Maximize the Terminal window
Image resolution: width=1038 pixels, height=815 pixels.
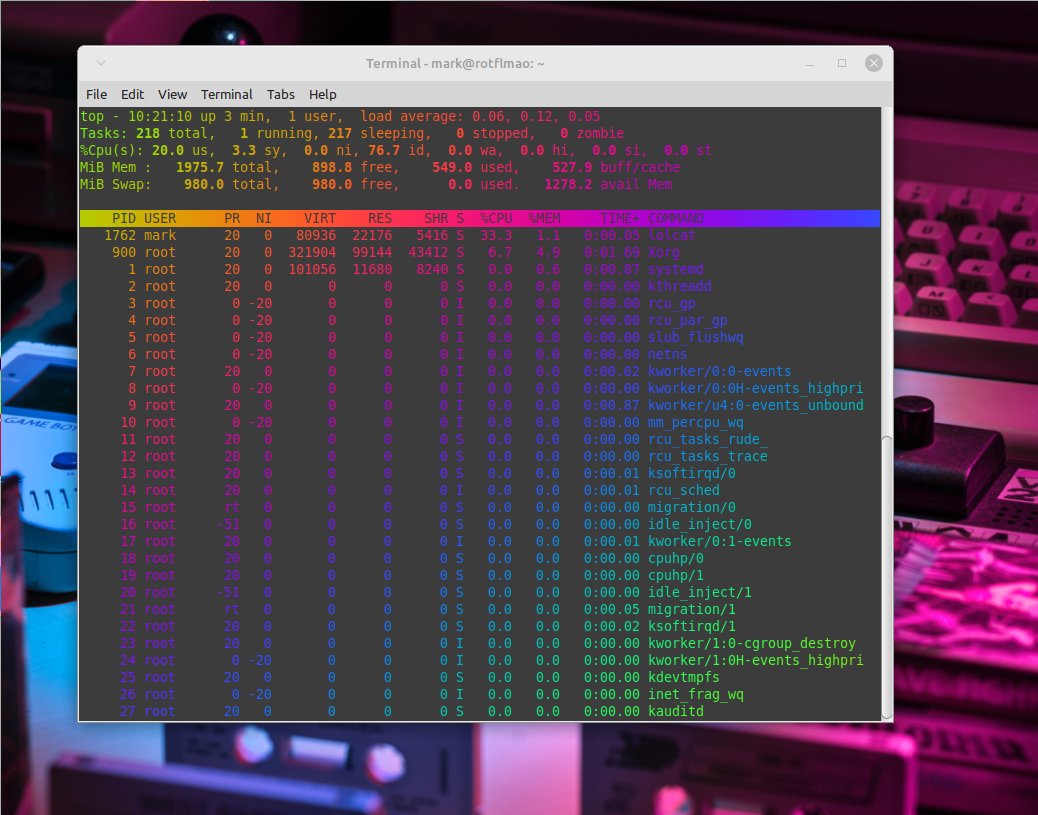[841, 62]
